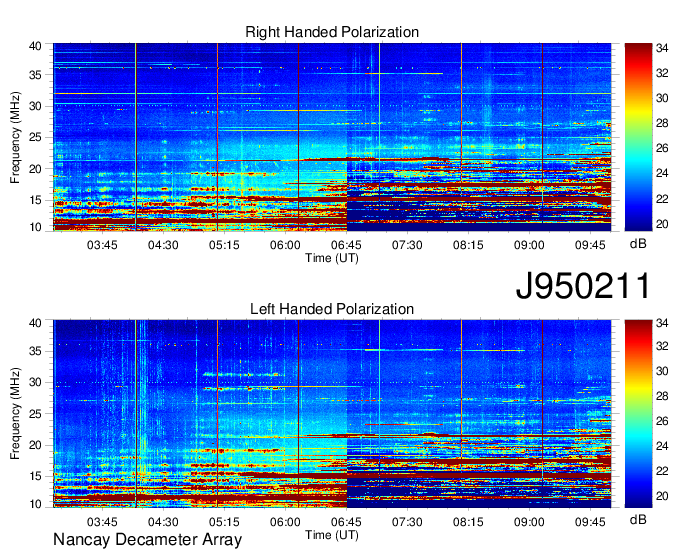Click the 09:00 time tick under Left Handed plot
680x552 pixels.
(x=529, y=522)
